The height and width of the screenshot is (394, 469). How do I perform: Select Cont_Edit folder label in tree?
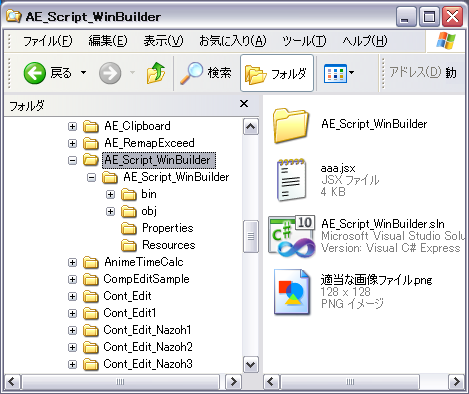pyautogui.click(x=127, y=296)
